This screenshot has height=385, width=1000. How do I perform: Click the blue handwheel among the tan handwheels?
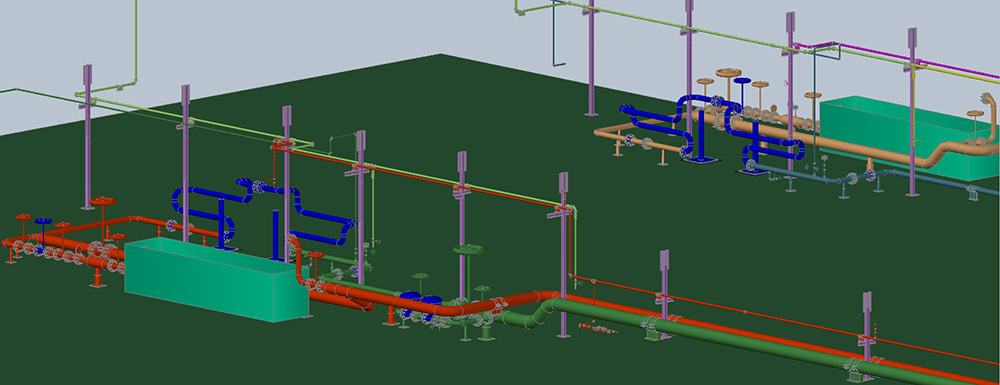click(742, 81)
